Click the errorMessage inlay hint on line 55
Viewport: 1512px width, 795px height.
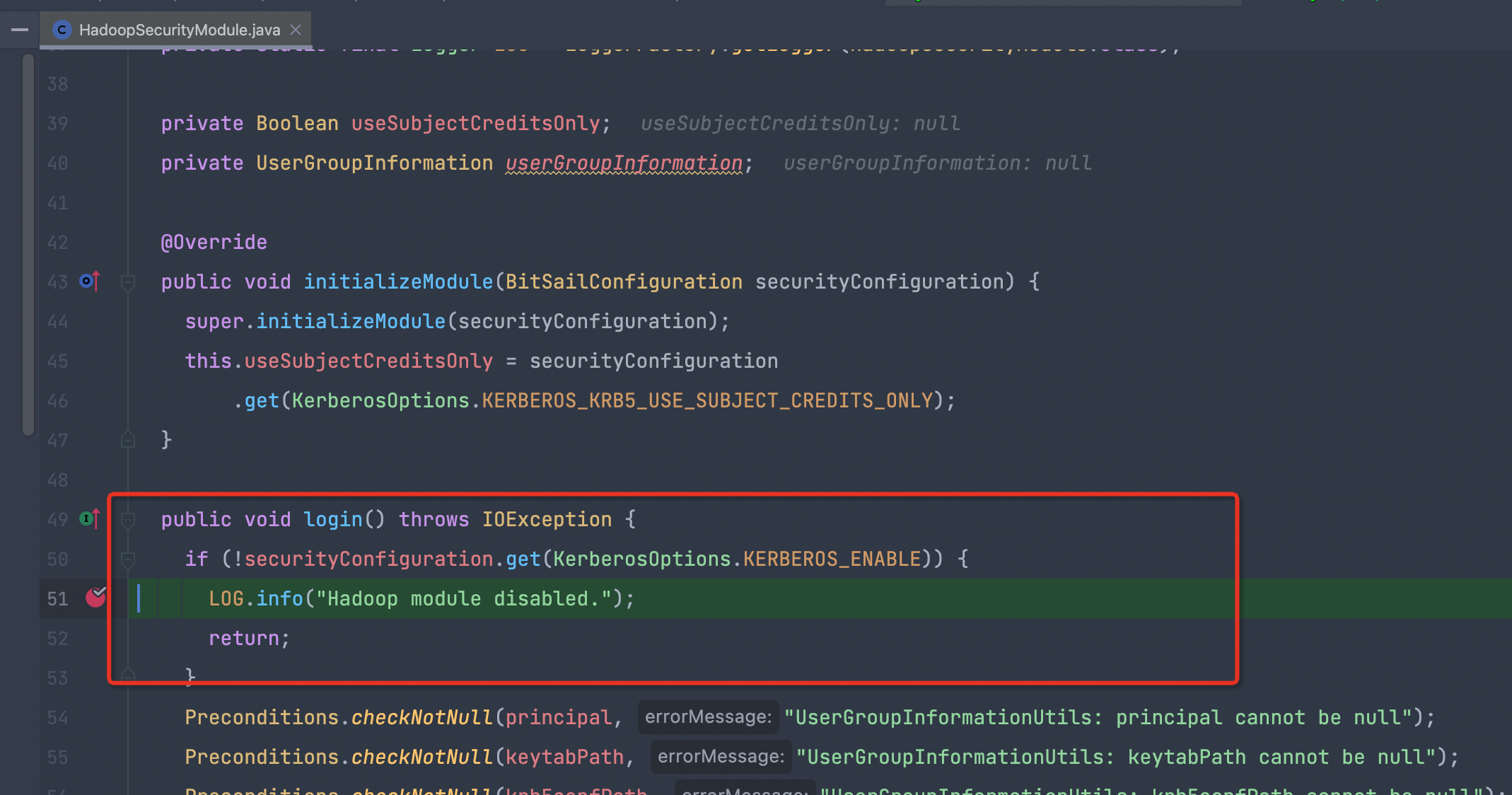pos(721,757)
